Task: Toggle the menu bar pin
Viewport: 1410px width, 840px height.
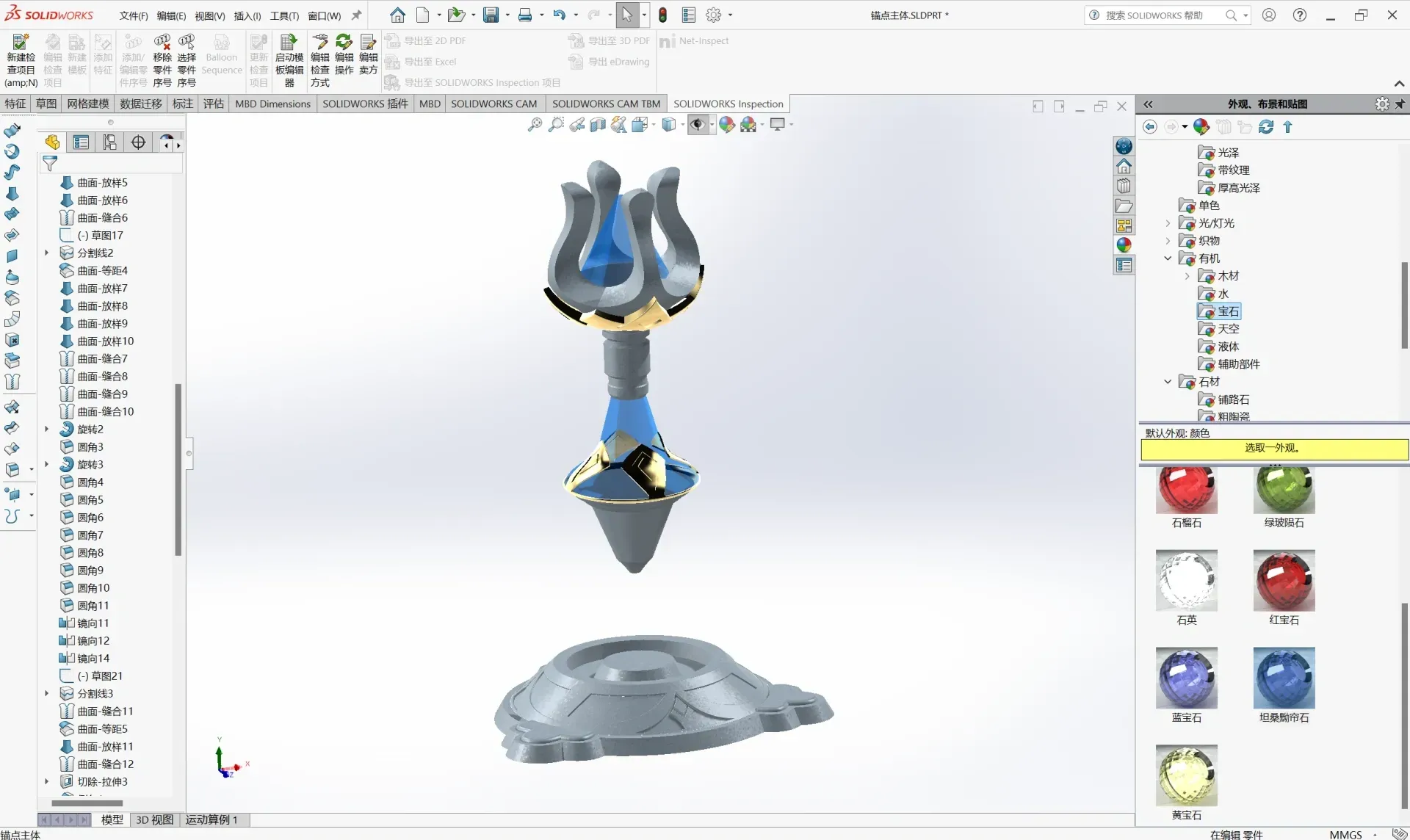Action: pyautogui.click(x=357, y=15)
